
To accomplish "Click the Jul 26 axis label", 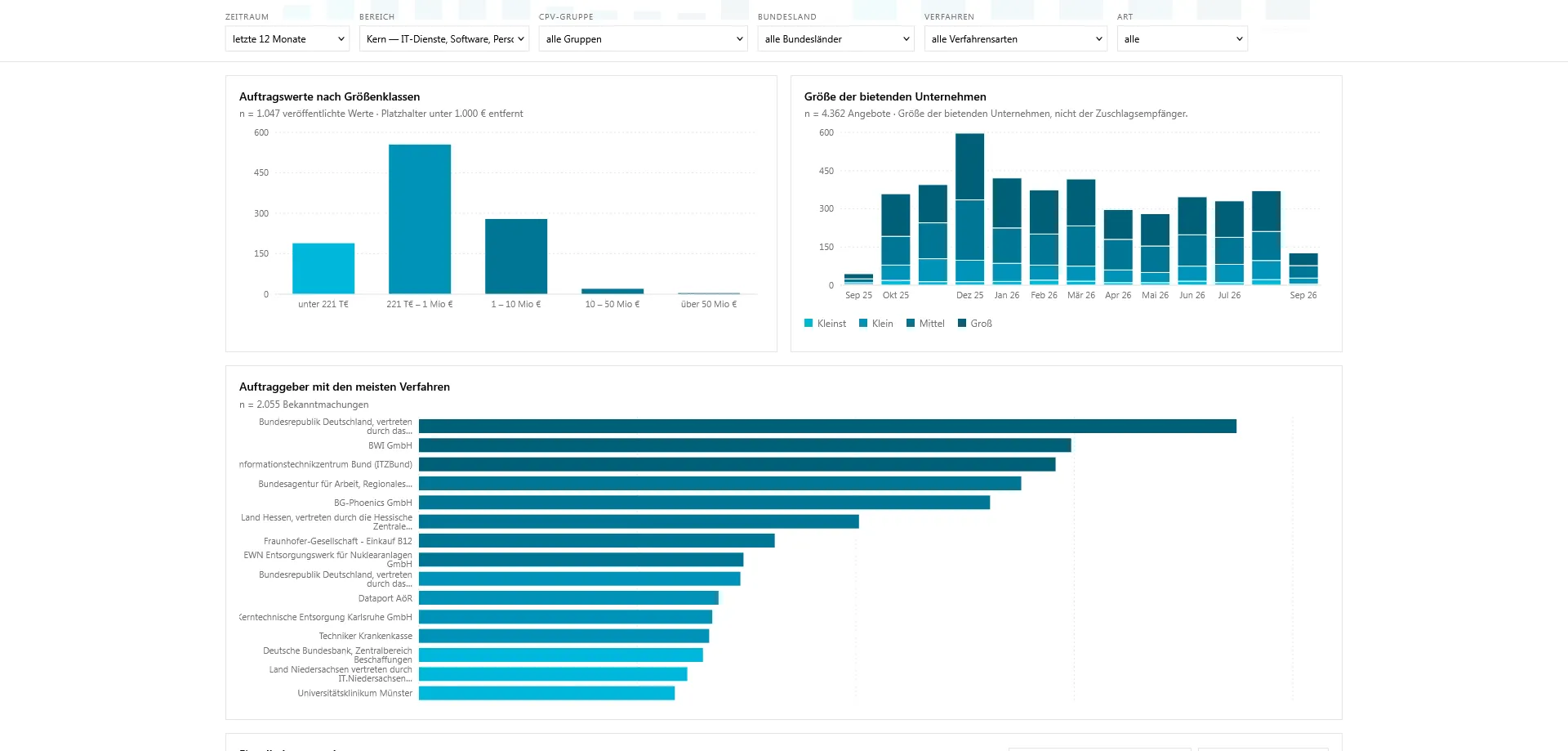I will (x=1229, y=295).
